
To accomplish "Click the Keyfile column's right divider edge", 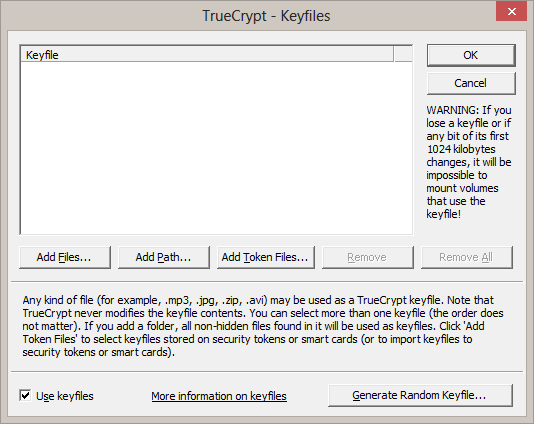I will coord(394,54).
